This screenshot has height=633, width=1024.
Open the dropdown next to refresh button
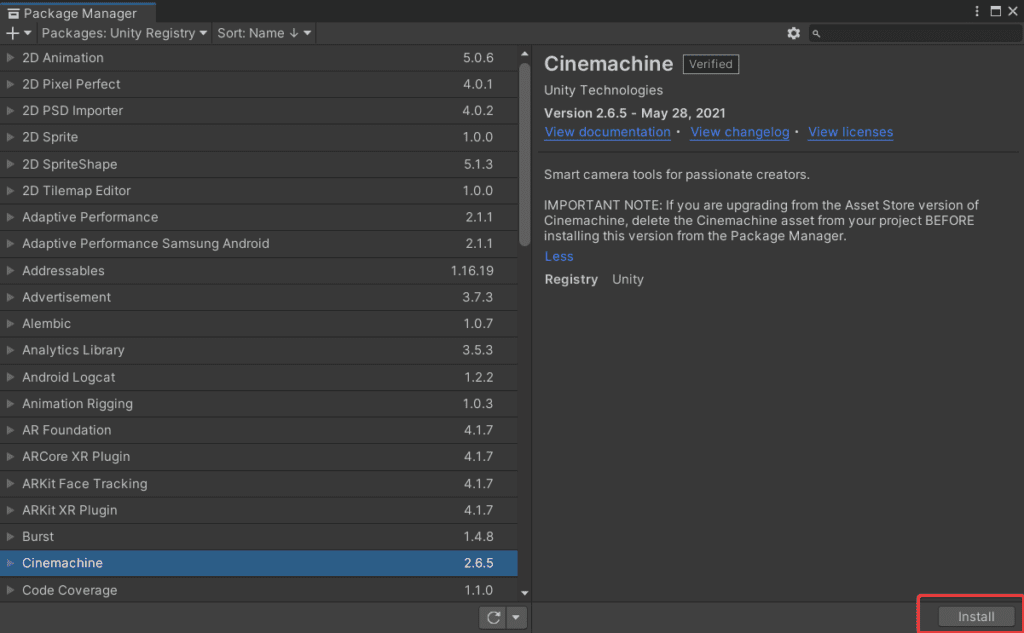tap(516, 617)
